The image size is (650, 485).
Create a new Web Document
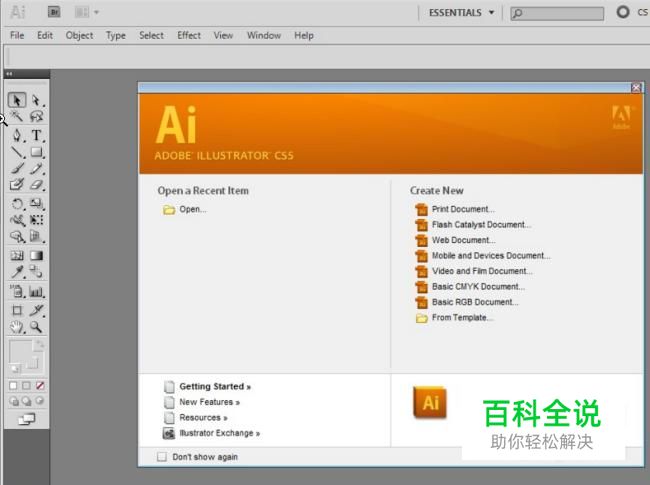[x=455, y=240]
